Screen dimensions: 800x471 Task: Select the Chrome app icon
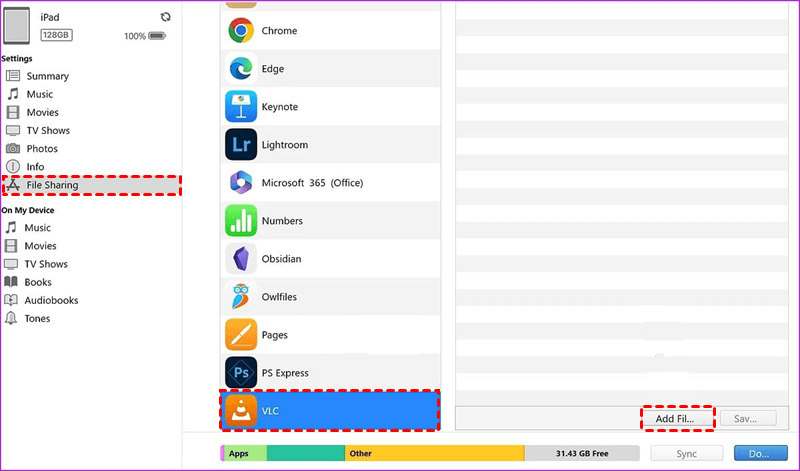pos(241,31)
